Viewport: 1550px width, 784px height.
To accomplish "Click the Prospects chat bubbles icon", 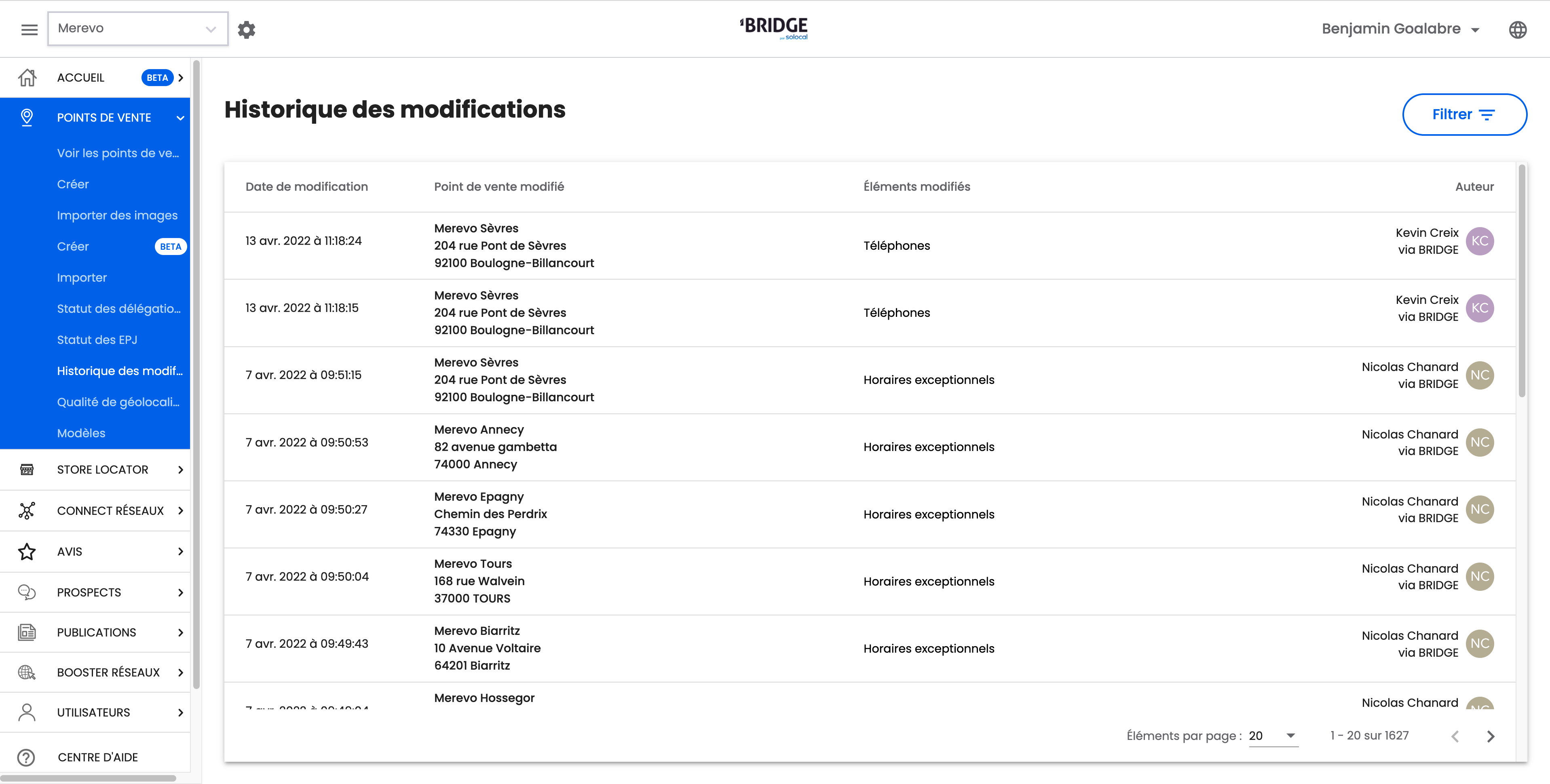I will click(26, 592).
